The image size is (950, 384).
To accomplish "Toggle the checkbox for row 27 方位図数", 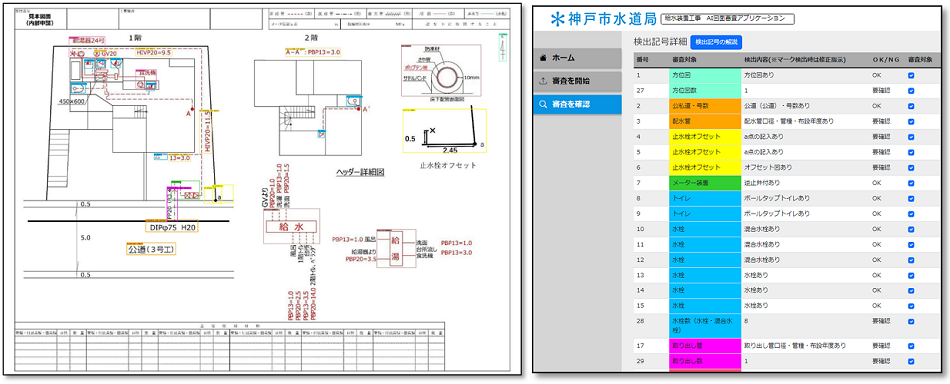I will tap(911, 91).
